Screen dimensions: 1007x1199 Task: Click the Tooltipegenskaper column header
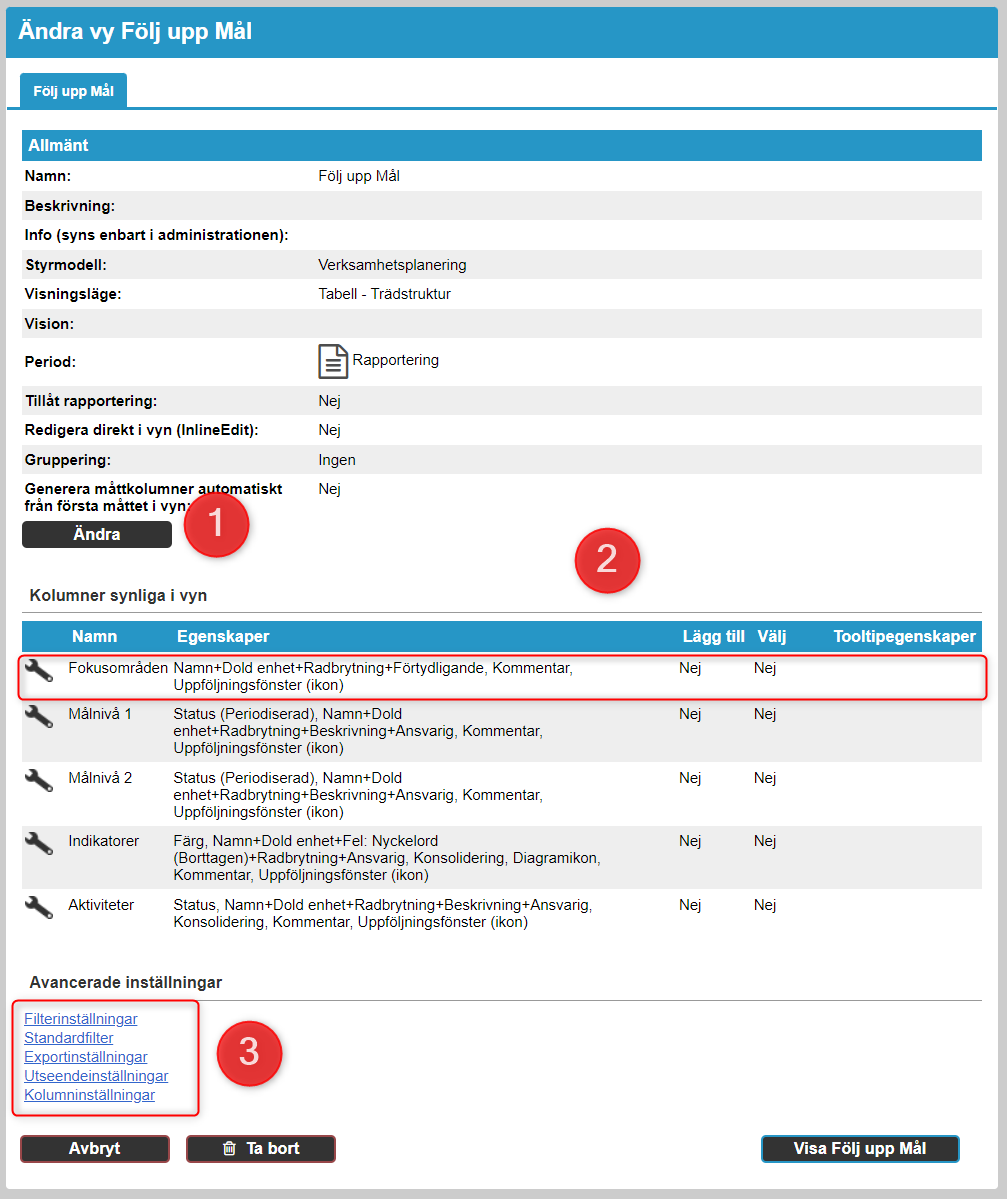905,636
